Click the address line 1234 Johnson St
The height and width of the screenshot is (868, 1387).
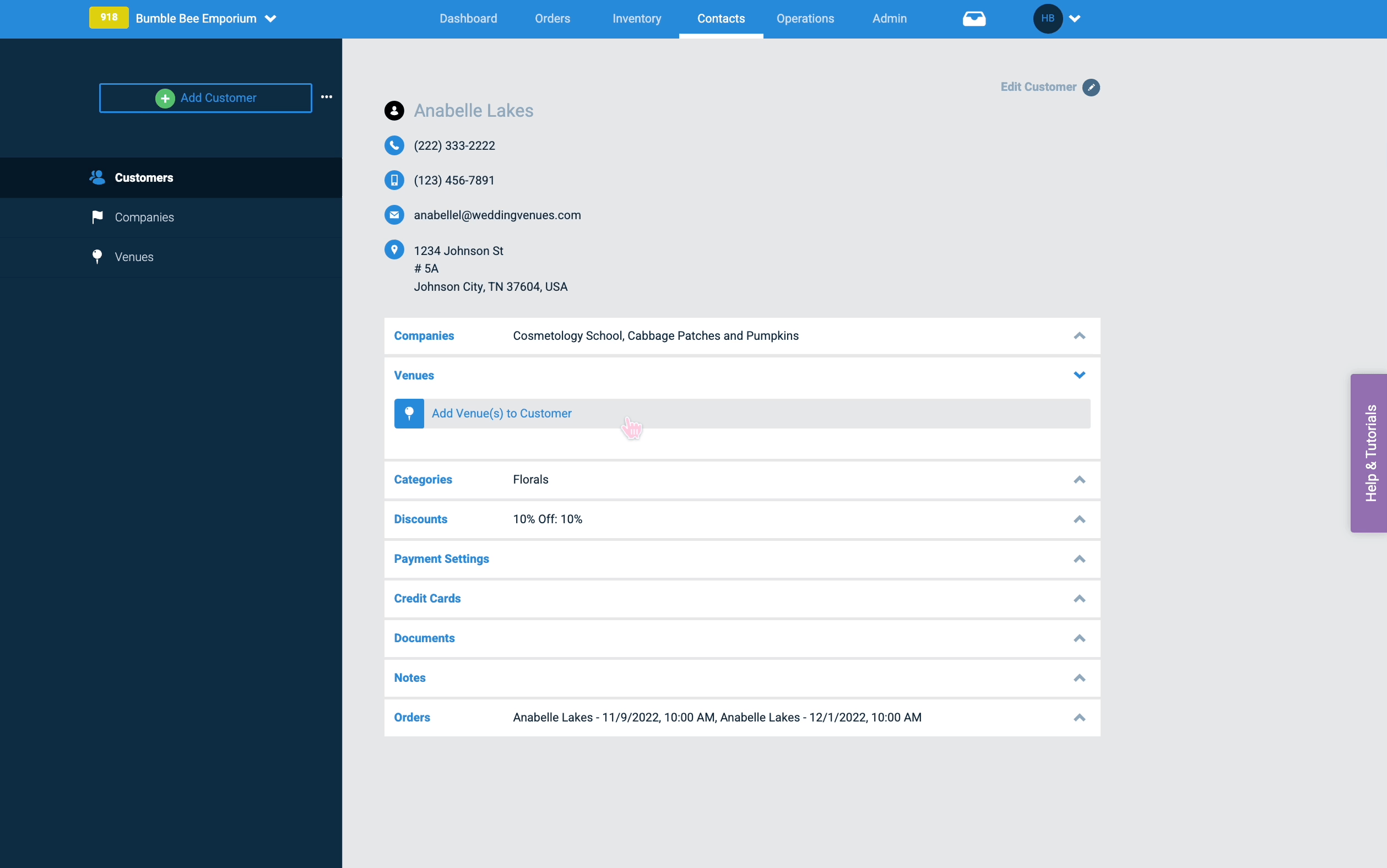[x=458, y=251]
